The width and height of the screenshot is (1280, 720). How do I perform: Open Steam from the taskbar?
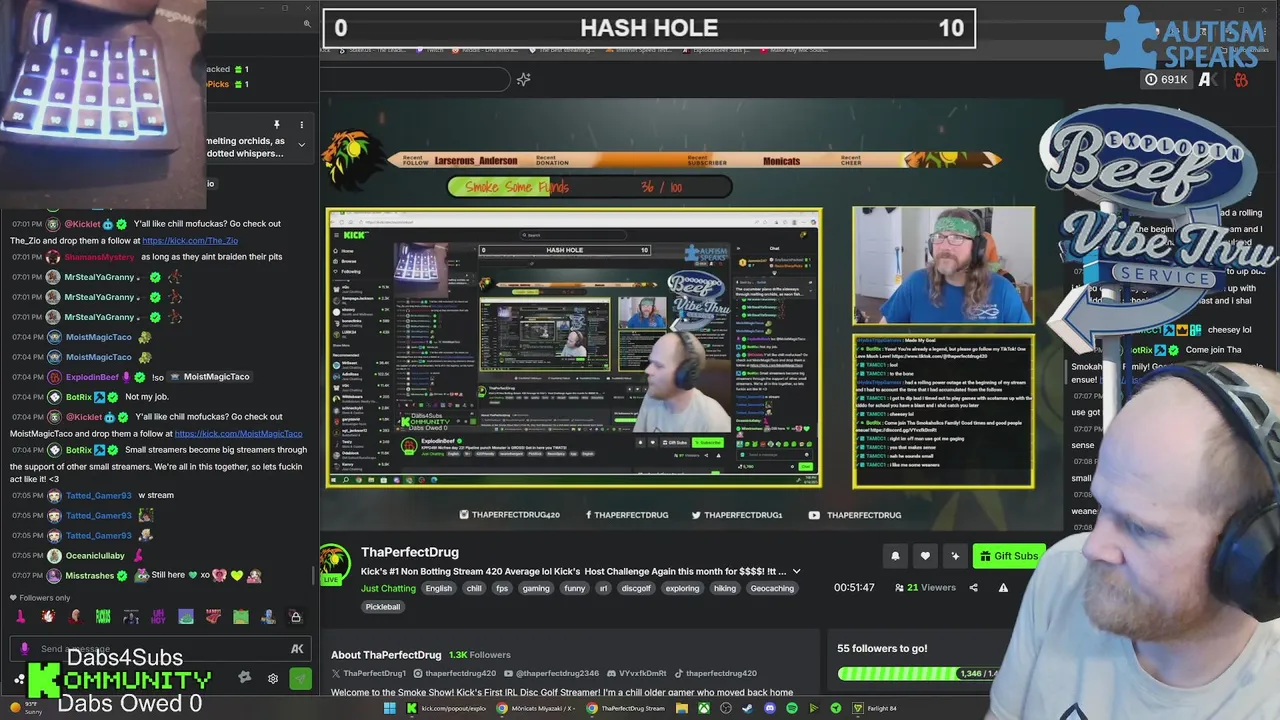point(748,708)
